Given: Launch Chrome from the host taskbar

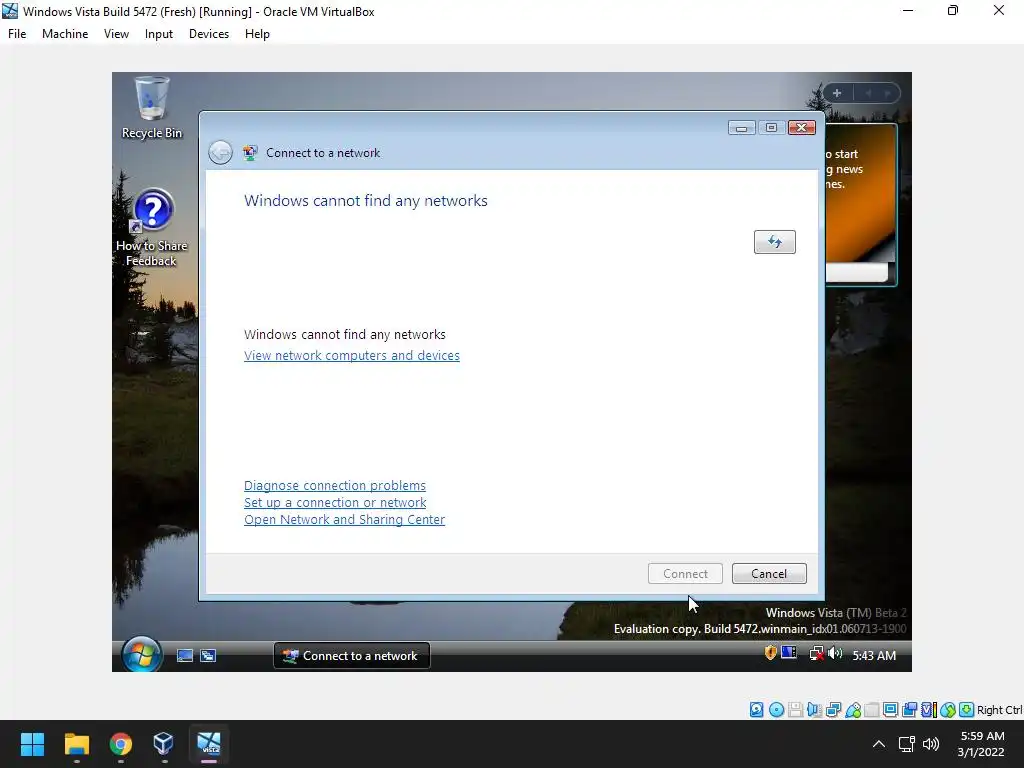Looking at the screenshot, I should [x=120, y=744].
